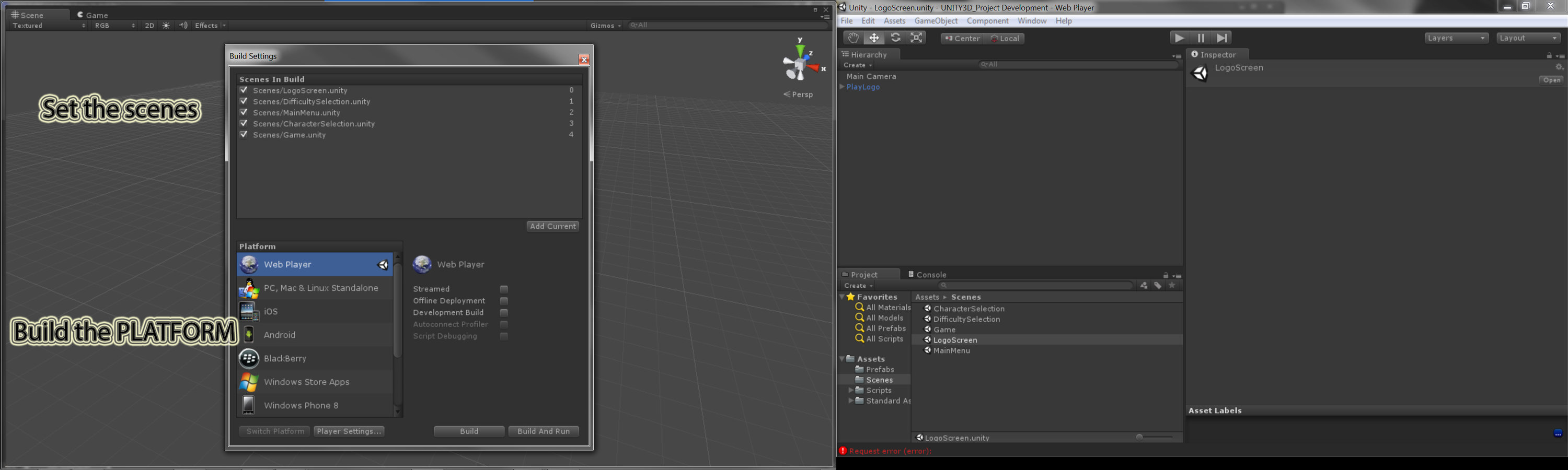Close the Build Settings dialog

click(x=584, y=60)
